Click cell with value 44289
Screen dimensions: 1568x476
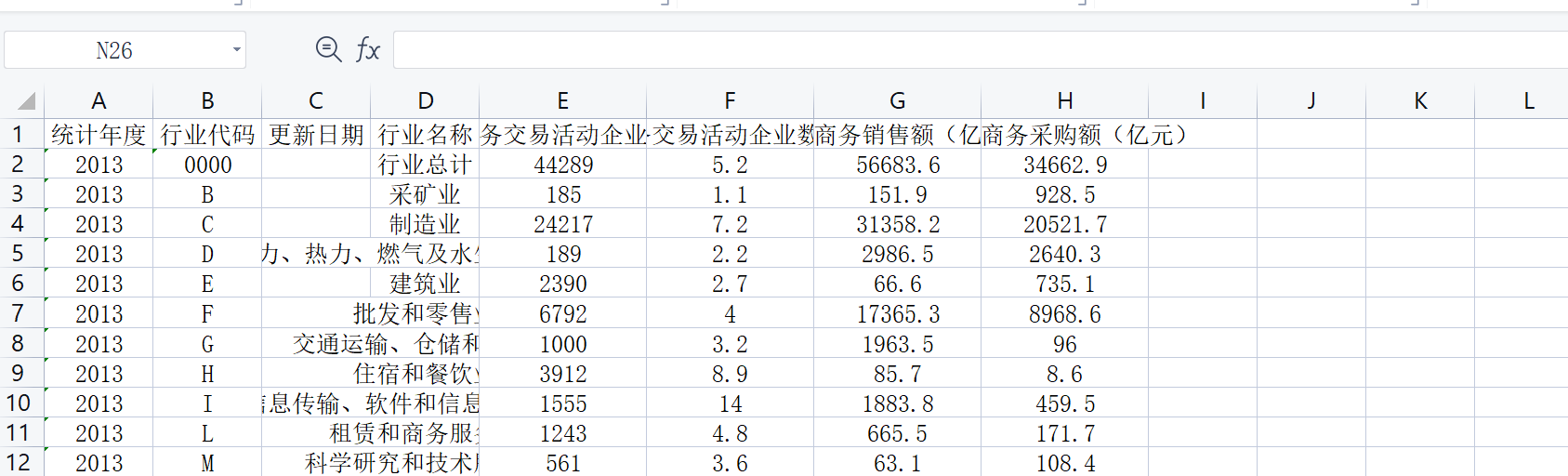tap(562, 165)
